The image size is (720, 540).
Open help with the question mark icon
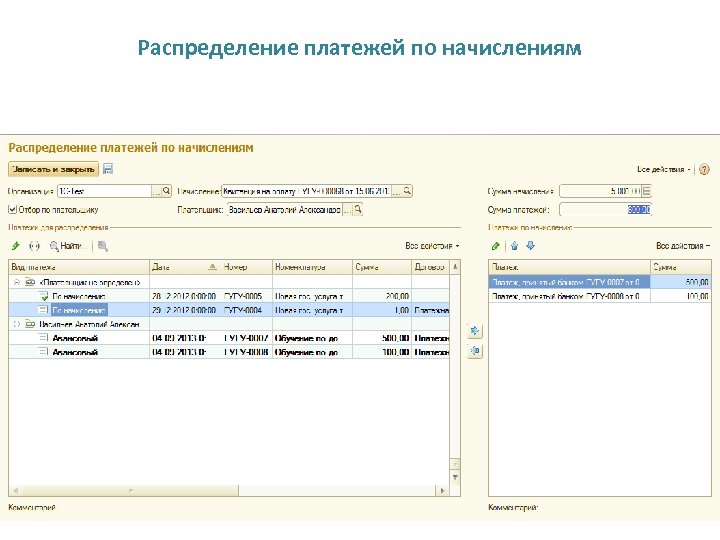click(704, 169)
